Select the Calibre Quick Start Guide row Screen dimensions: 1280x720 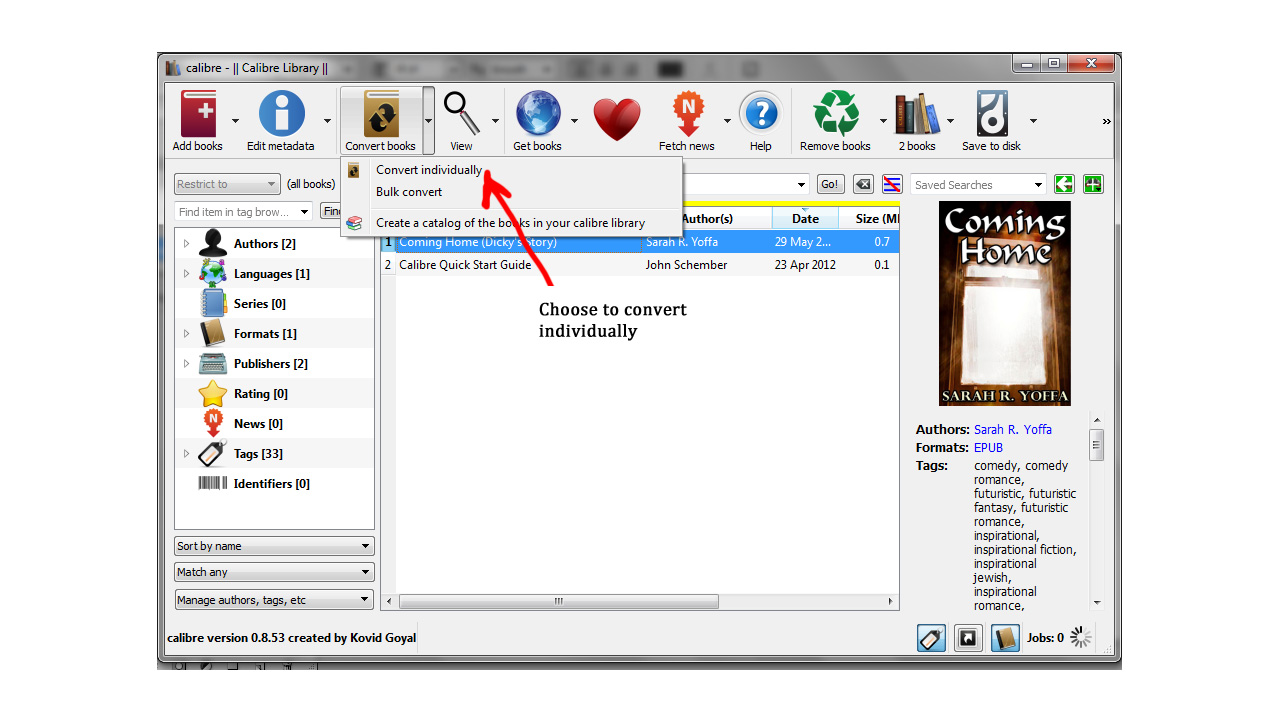click(x=640, y=265)
